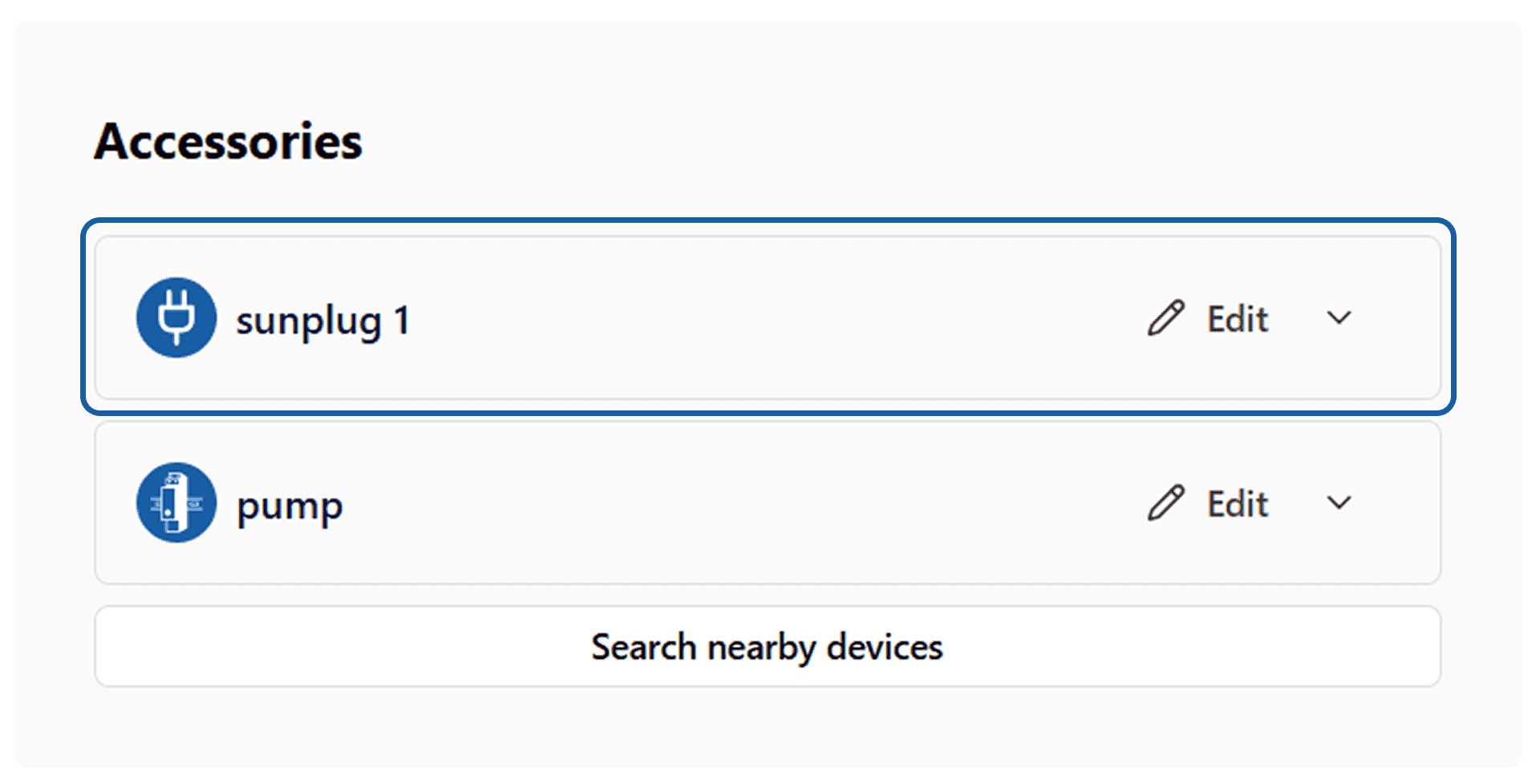
Task: Open the round blue pump badge
Action: click(x=176, y=503)
